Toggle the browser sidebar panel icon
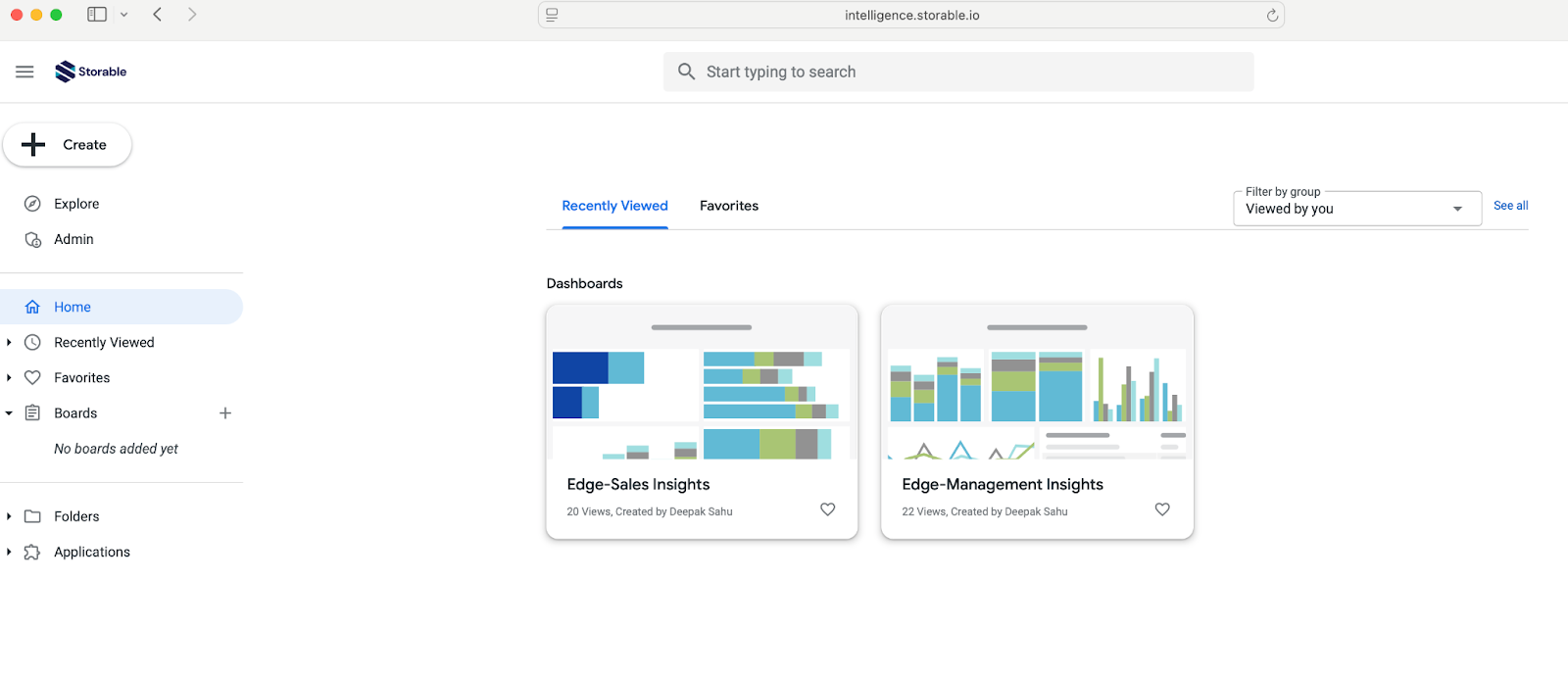 (97, 15)
